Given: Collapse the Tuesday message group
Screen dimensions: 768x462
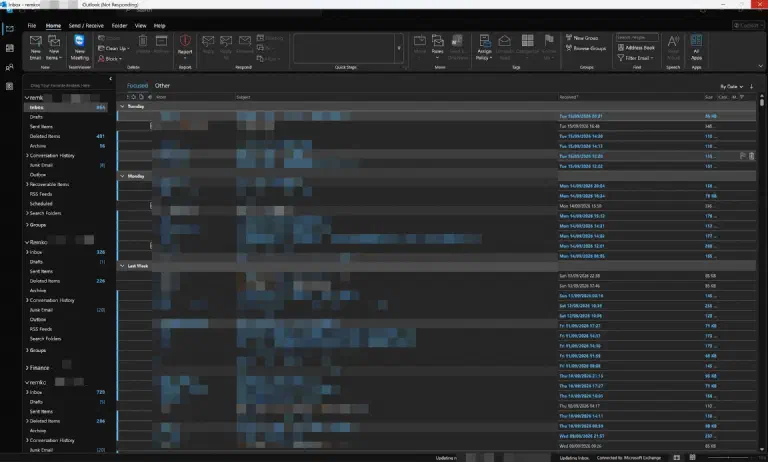Looking at the screenshot, I should tap(122, 106).
